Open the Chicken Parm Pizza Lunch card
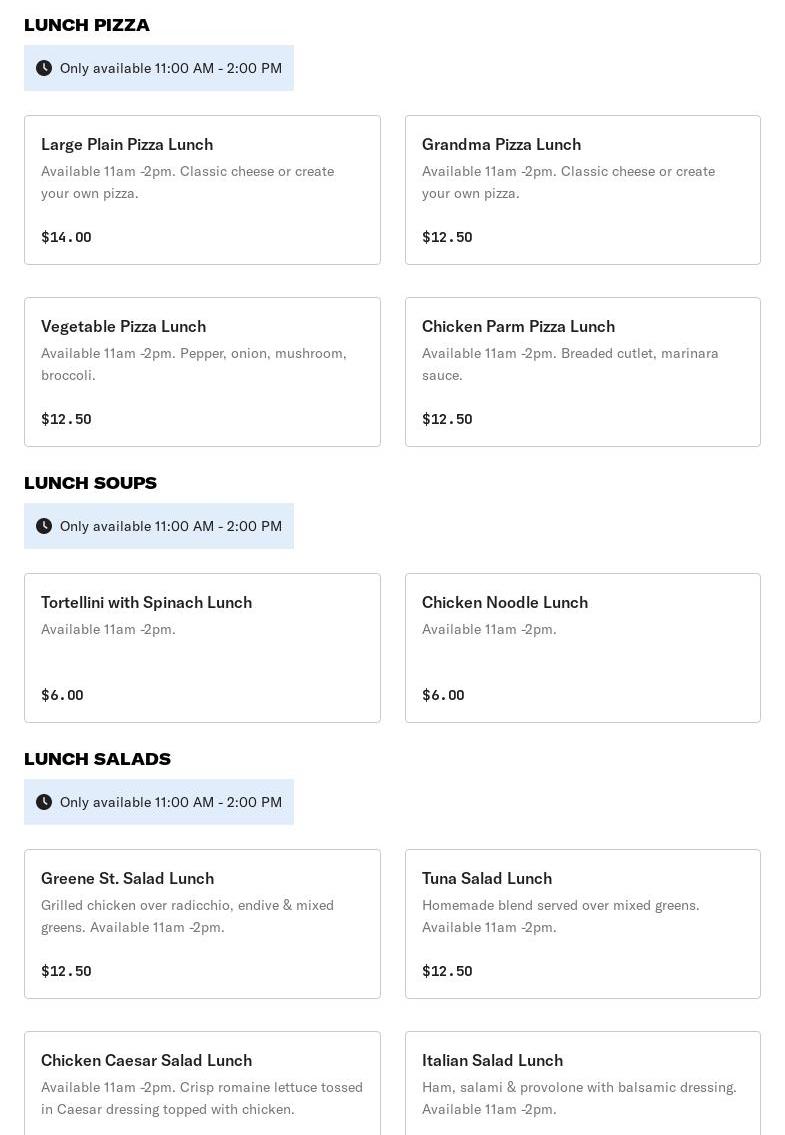Screen dimensions: 785x1135 pyautogui.click(x=583, y=372)
